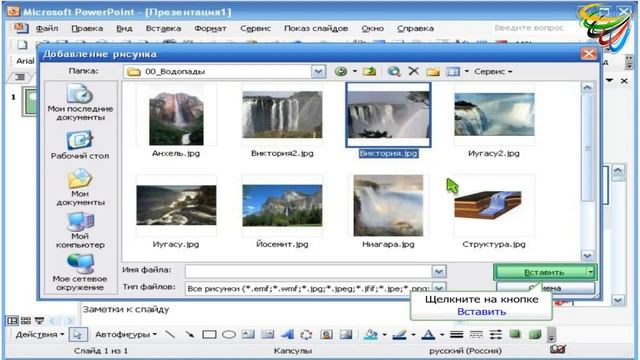
Task: Choose dash style on drawing toolbar
Action: click(x=476, y=335)
